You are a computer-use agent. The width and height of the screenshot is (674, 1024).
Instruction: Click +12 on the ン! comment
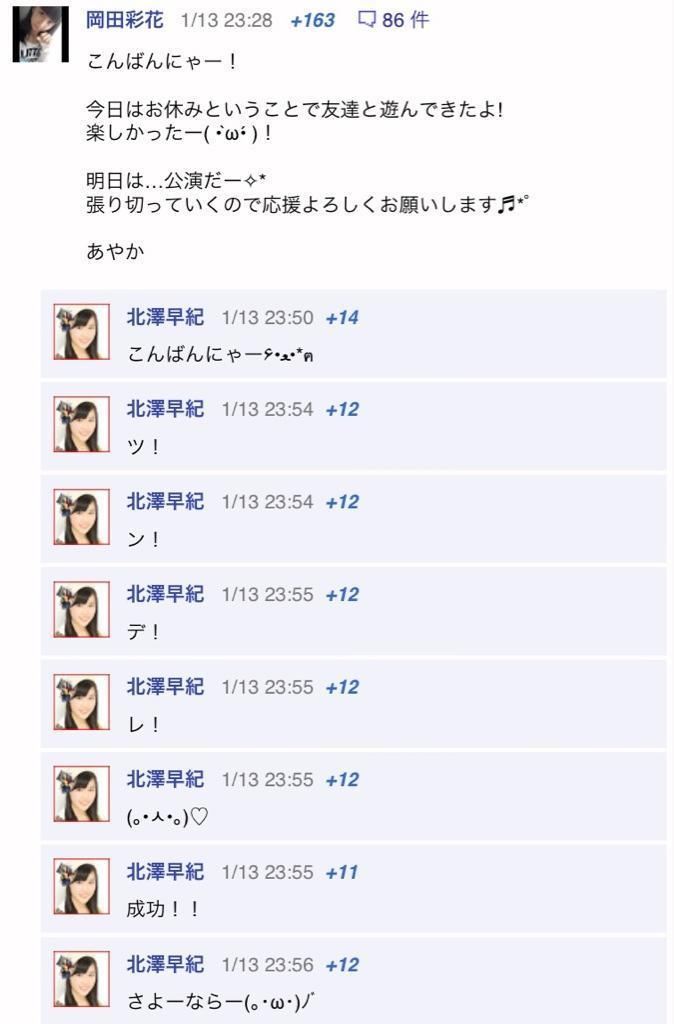[342, 502]
